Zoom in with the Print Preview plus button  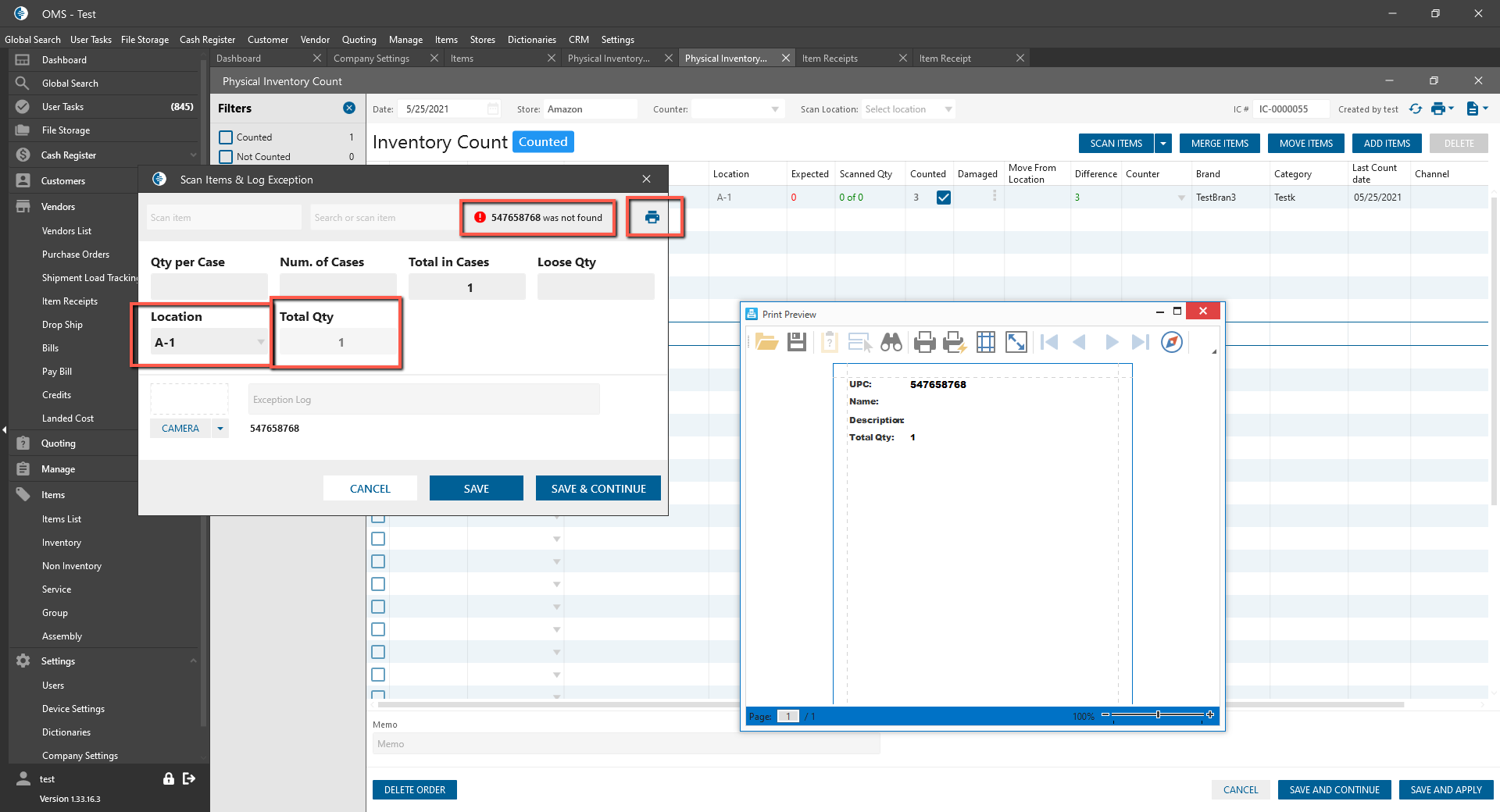pyautogui.click(x=1210, y=715)
